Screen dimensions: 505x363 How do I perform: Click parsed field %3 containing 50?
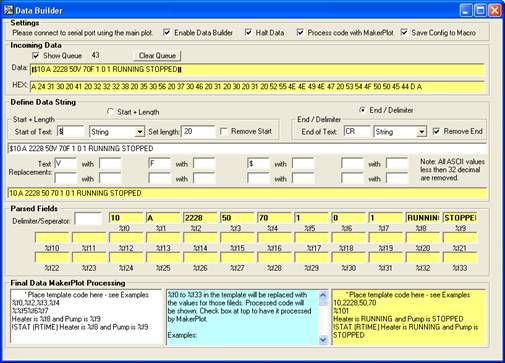[237, 218]
